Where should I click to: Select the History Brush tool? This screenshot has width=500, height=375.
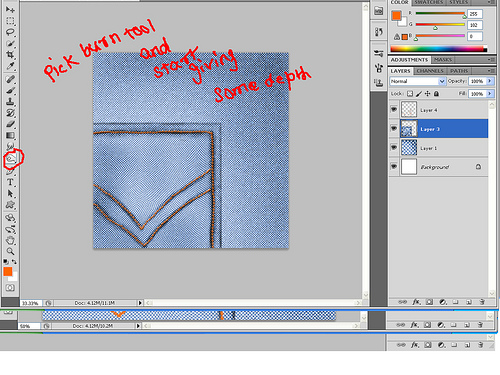click(x=10, y=113)
